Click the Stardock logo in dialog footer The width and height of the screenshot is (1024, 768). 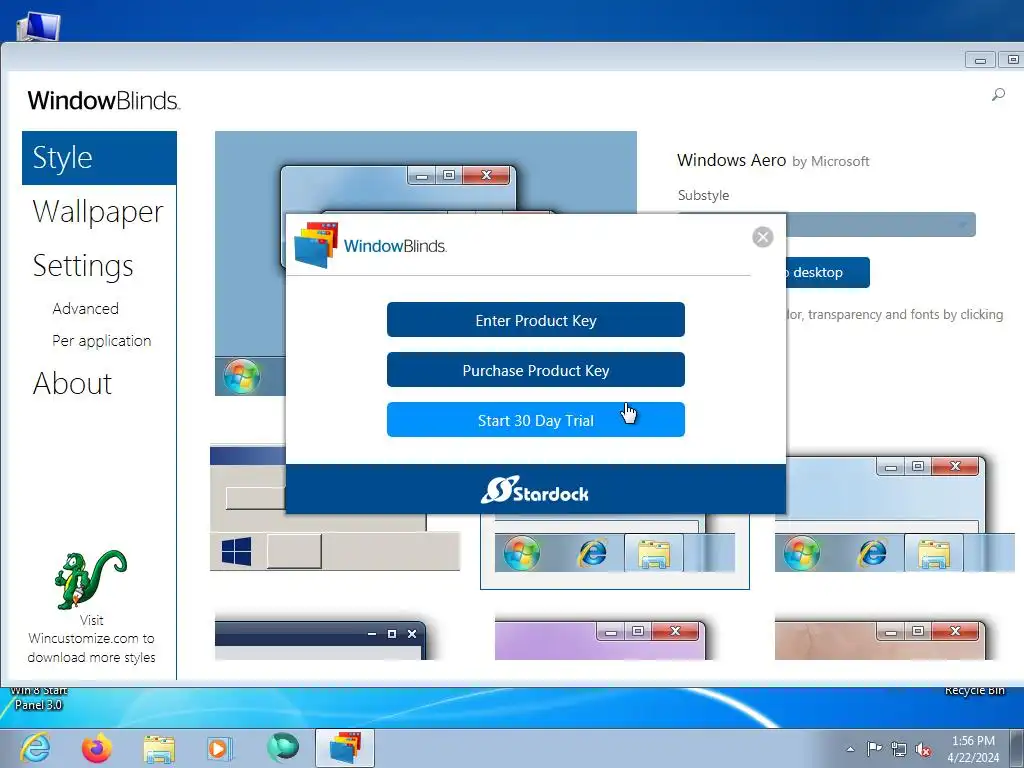(x=535, y=490)
